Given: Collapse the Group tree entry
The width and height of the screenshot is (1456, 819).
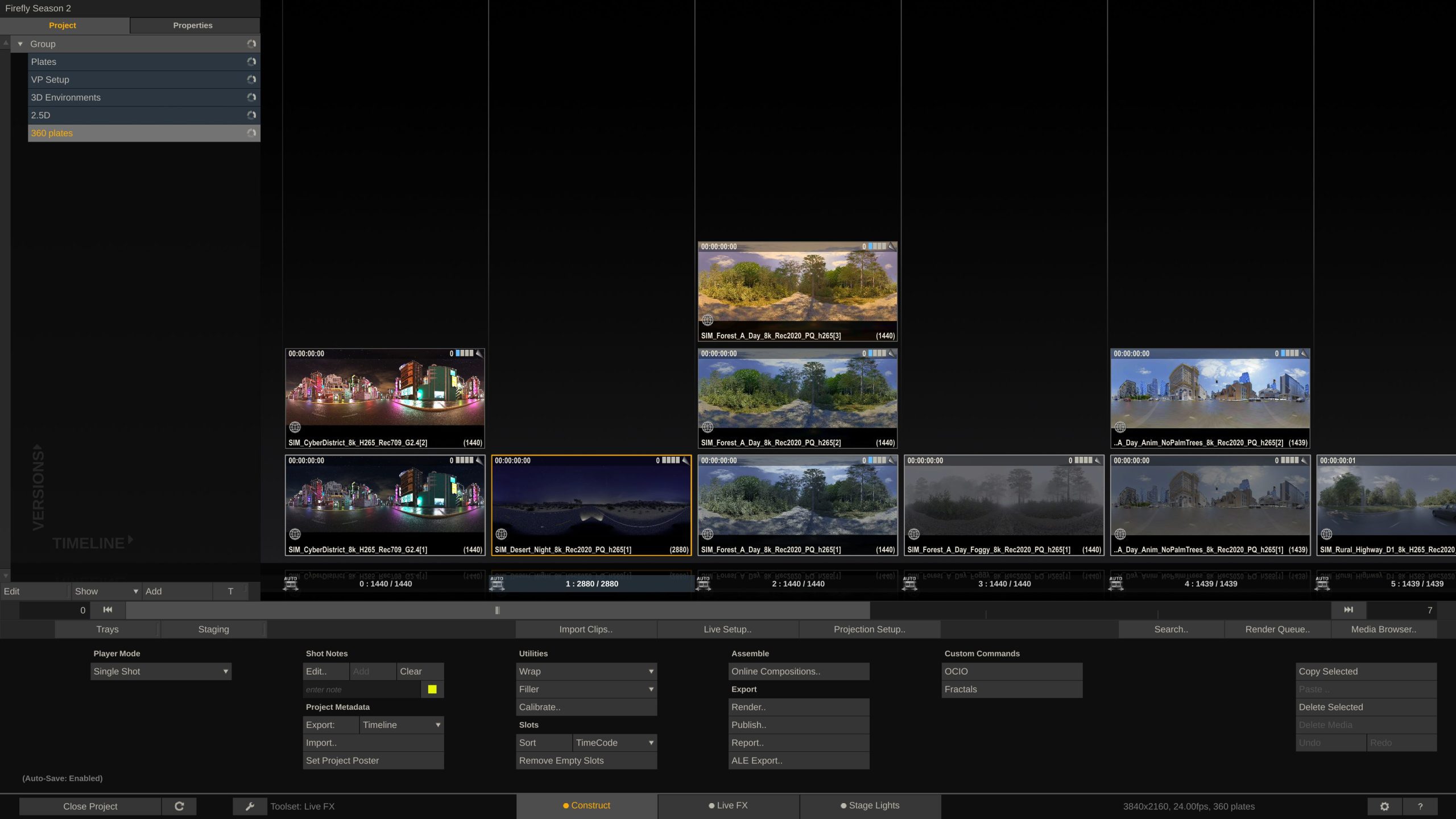Looking at the screenshot, I should 20,44.
